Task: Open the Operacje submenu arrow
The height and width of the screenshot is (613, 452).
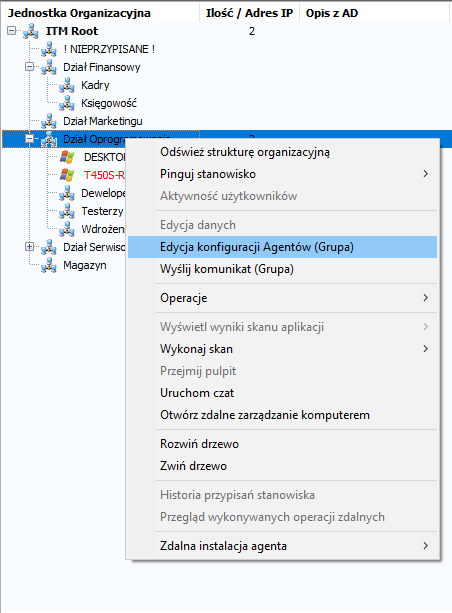Action: click(425, 298)
